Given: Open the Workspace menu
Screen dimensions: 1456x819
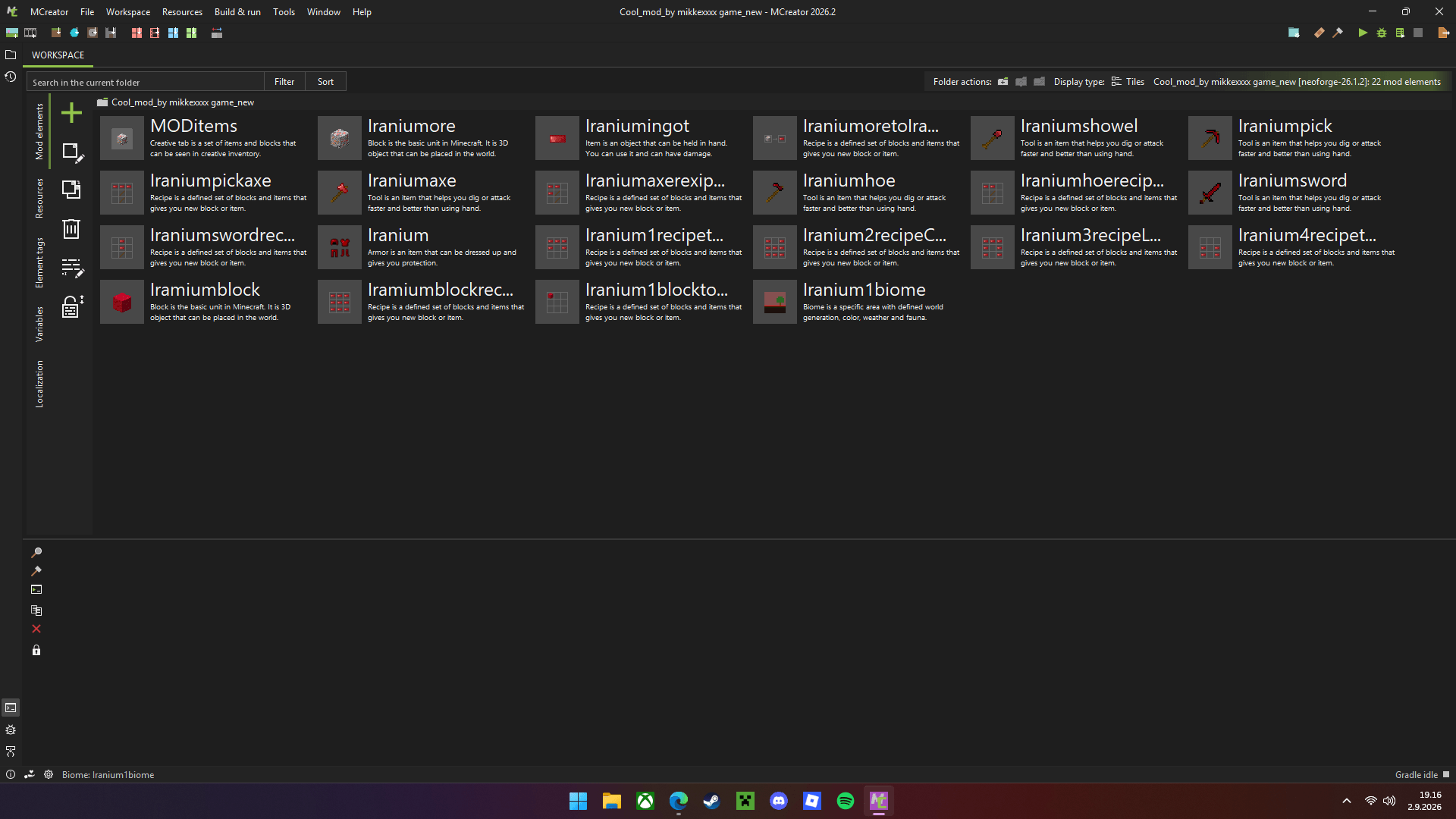Looking at the screenshot, I should tap(128, 11).
